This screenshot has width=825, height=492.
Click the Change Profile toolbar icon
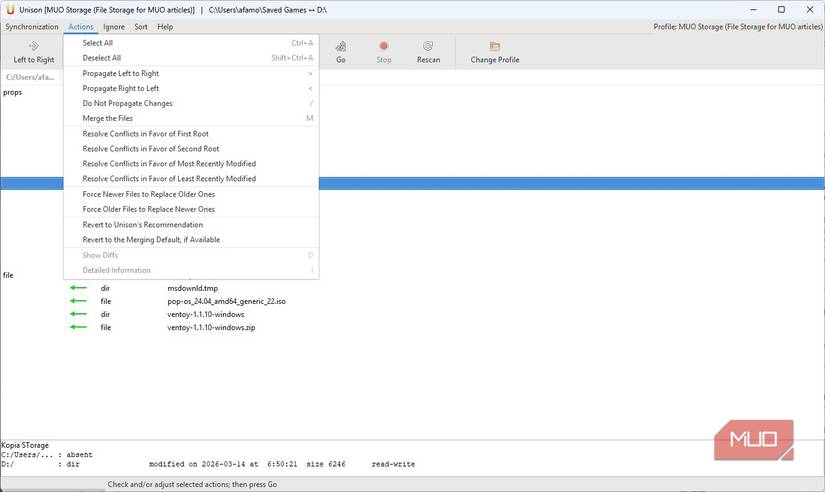495,46
